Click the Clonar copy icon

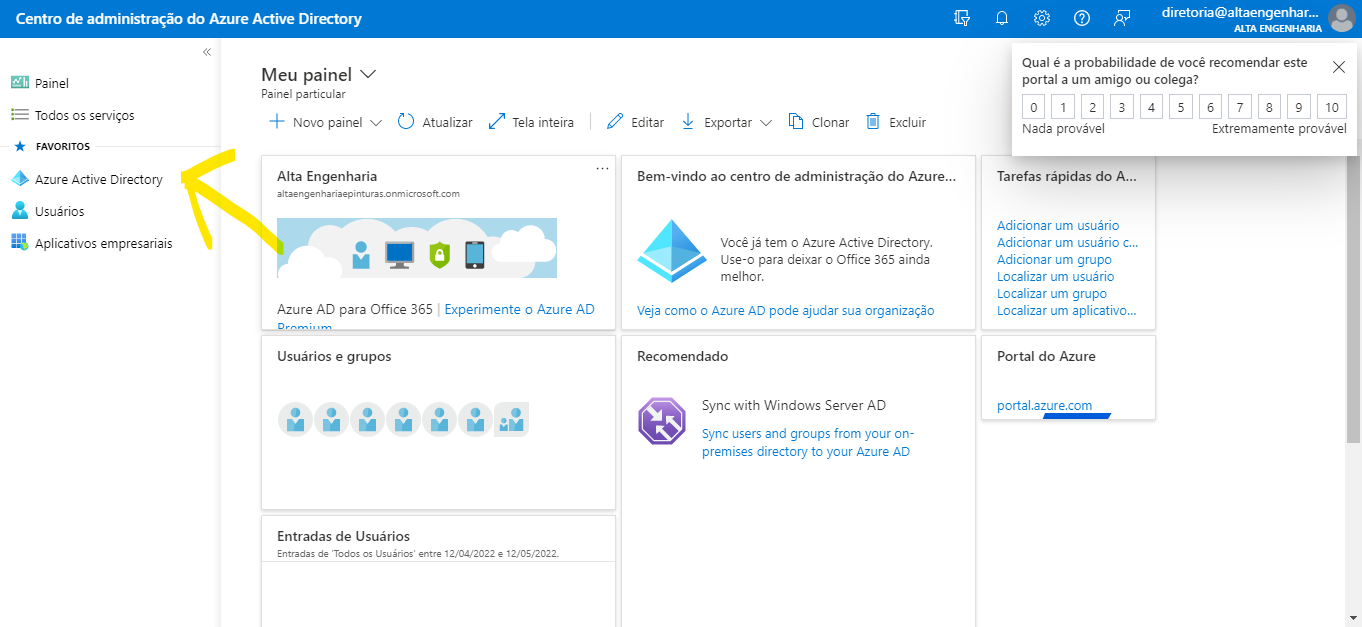(796, 122)
